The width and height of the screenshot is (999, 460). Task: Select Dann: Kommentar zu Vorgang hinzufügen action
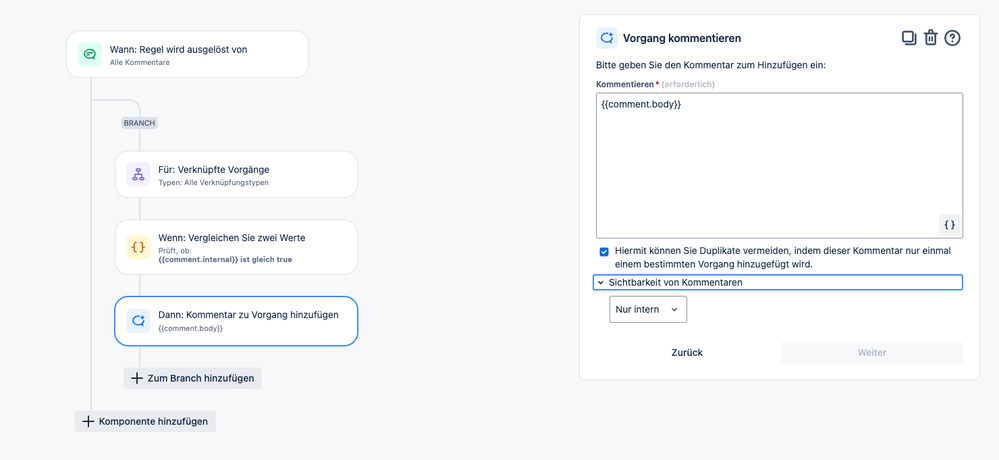tap(236, 321)
